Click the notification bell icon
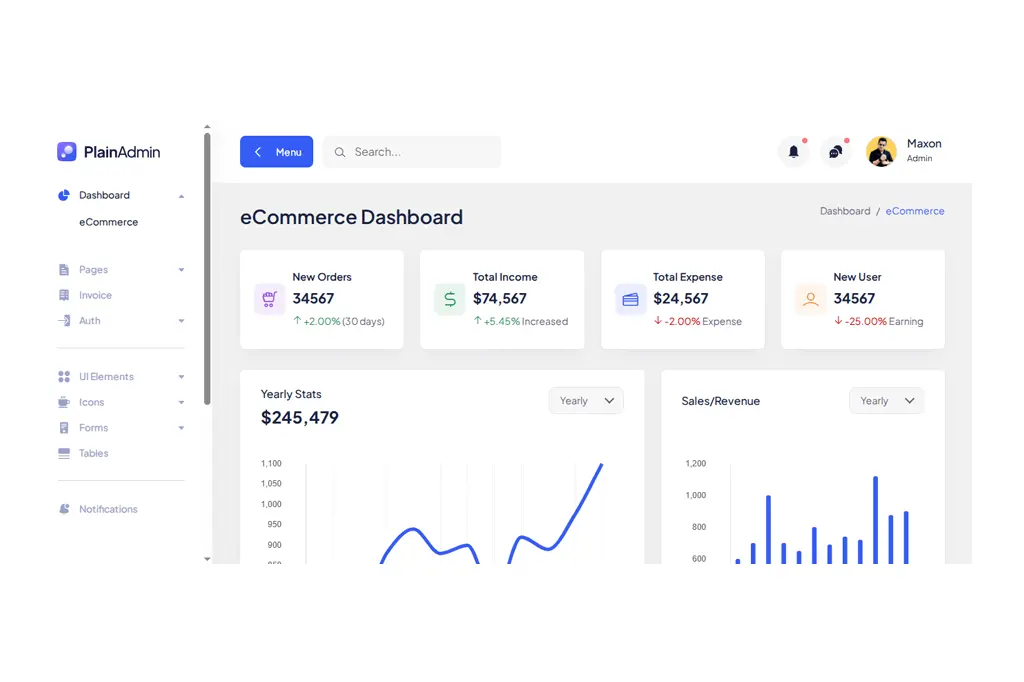1024x682 pixels. [x=793, y=152]
